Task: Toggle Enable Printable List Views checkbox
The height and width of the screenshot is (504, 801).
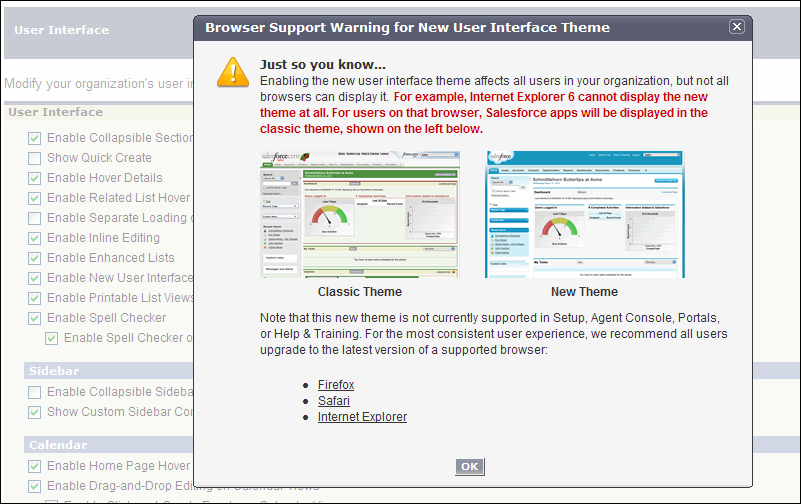Action: (35, 298)
